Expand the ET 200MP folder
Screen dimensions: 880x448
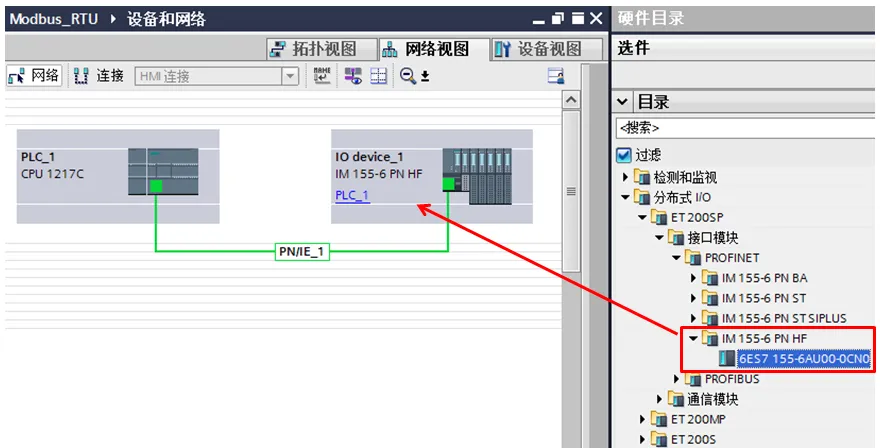click(x=643, y=419)
